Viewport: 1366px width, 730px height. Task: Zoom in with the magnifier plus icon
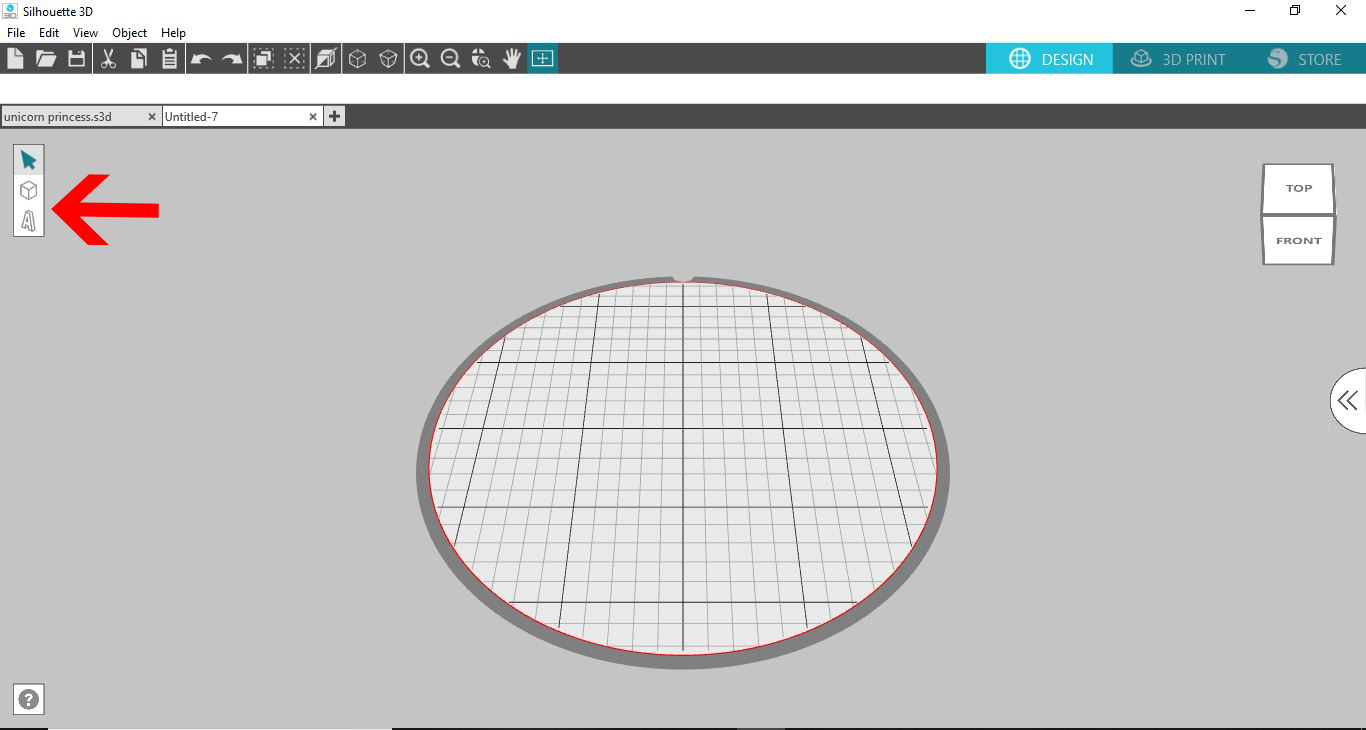(x=420, y=59)
